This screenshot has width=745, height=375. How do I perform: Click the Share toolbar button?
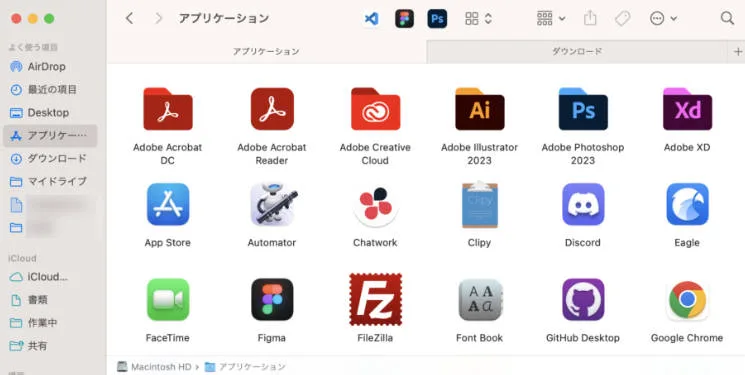[x=590, y=19]
